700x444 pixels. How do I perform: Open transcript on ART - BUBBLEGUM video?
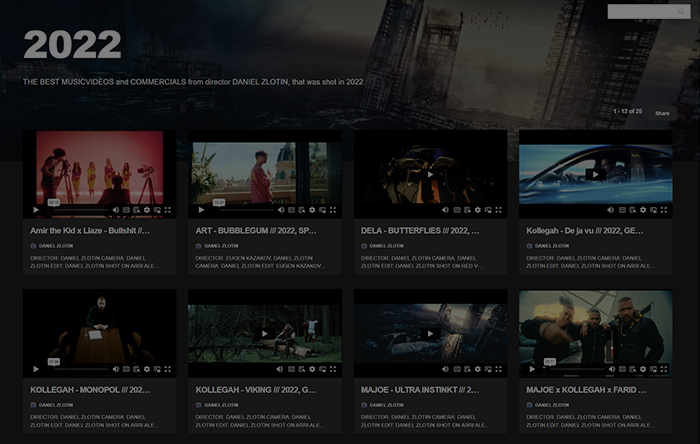point(302,210)
